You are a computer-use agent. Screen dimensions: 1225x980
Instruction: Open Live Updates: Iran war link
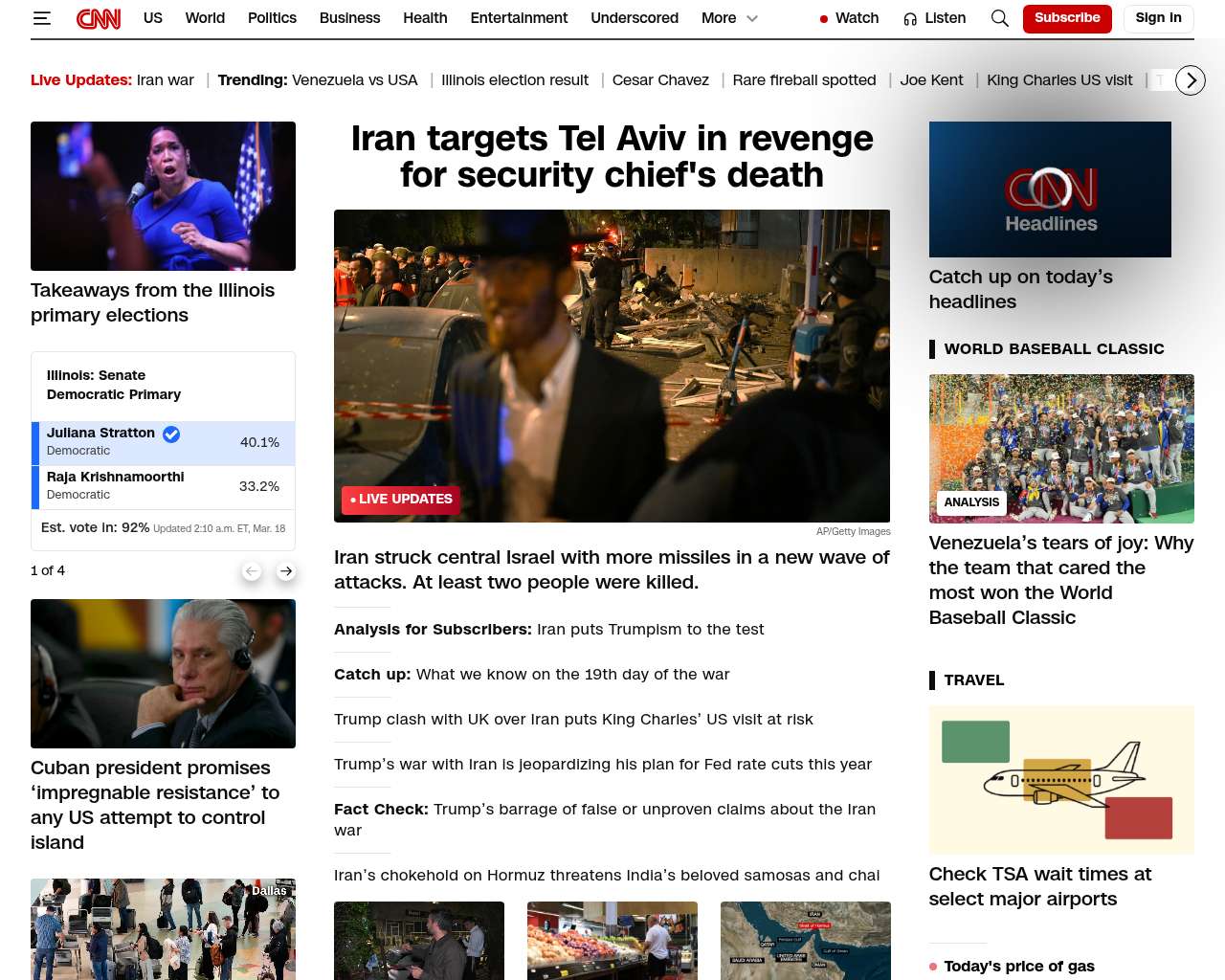pos(112,80)
